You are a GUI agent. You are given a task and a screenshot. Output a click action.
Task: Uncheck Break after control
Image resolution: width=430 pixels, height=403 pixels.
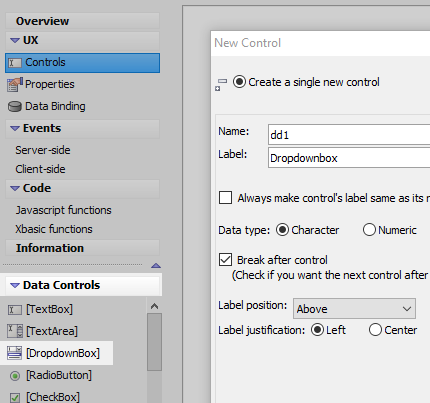point(226,259)
